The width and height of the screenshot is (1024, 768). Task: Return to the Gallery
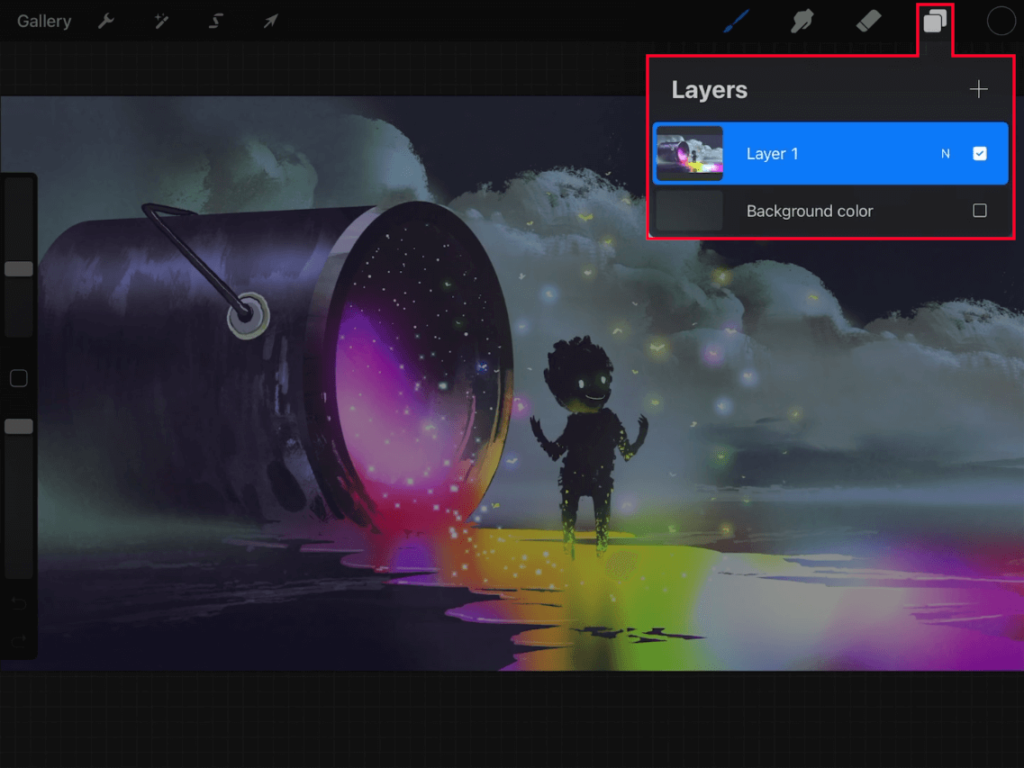[43, 20]
